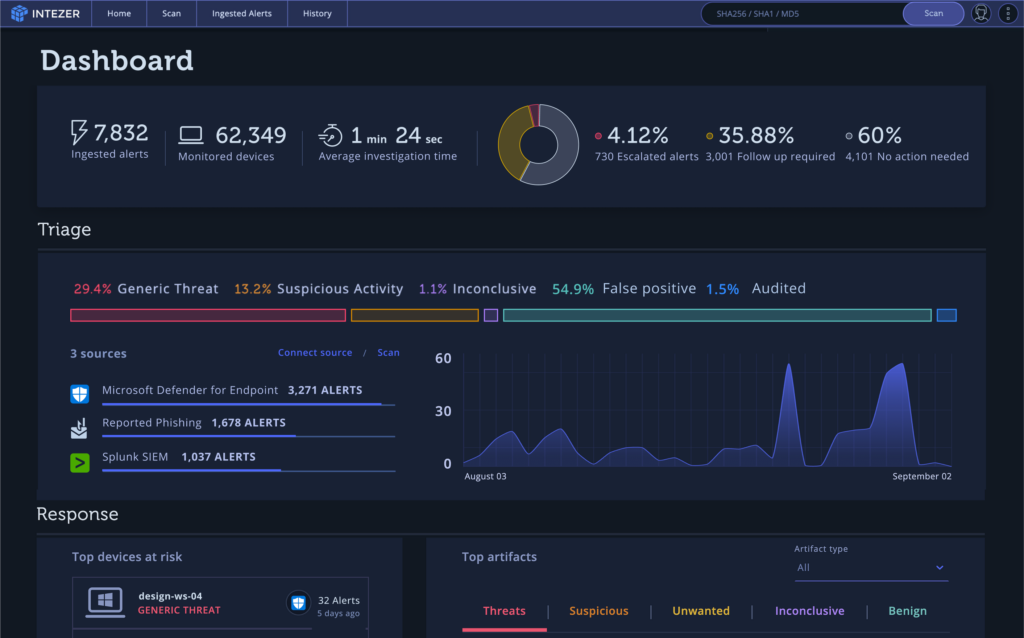Open the Reported Phishing source
The width and height of the screenshot is (1024, 638).
pyautogui.click(x=152, y=423)
